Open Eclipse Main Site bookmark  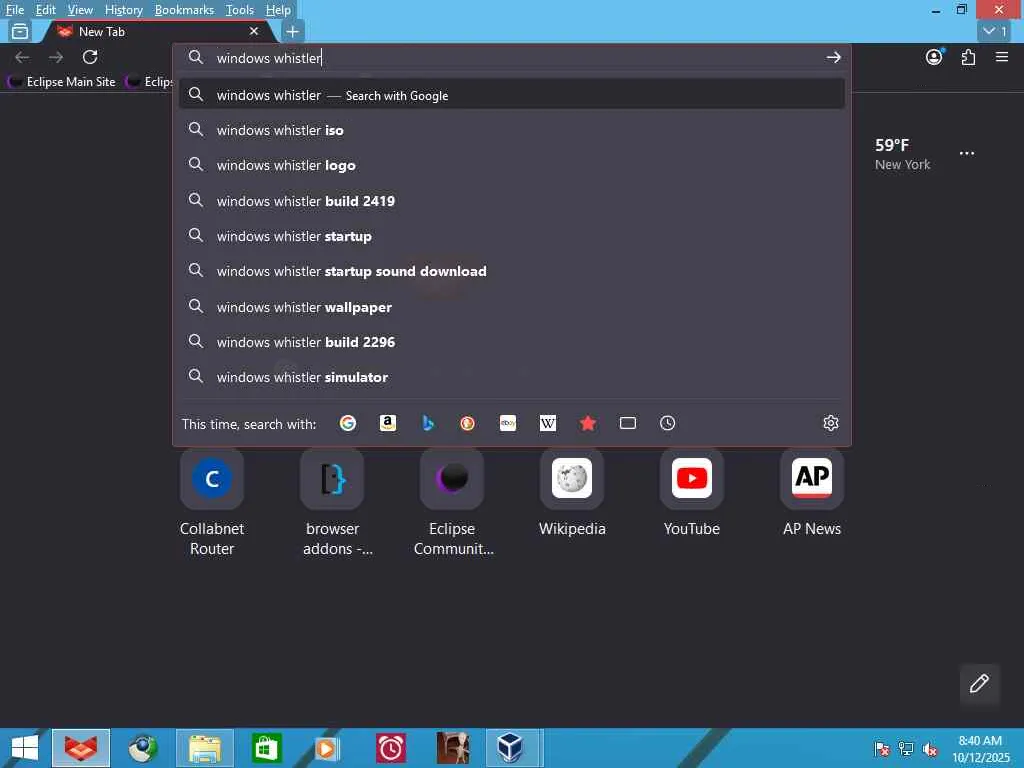[x=62, y=82]
